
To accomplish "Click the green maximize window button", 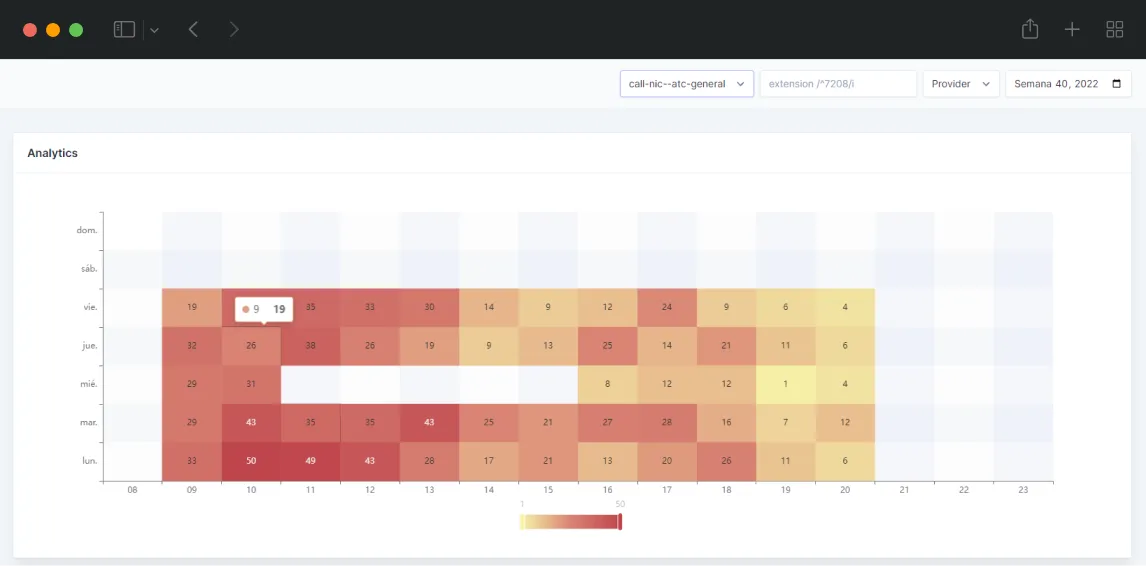I will click(76, 30).
